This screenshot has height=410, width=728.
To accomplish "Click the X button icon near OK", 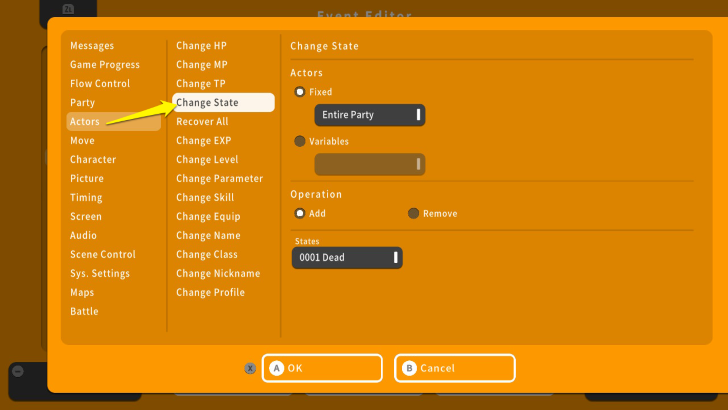I will click(x=250, y=368).
